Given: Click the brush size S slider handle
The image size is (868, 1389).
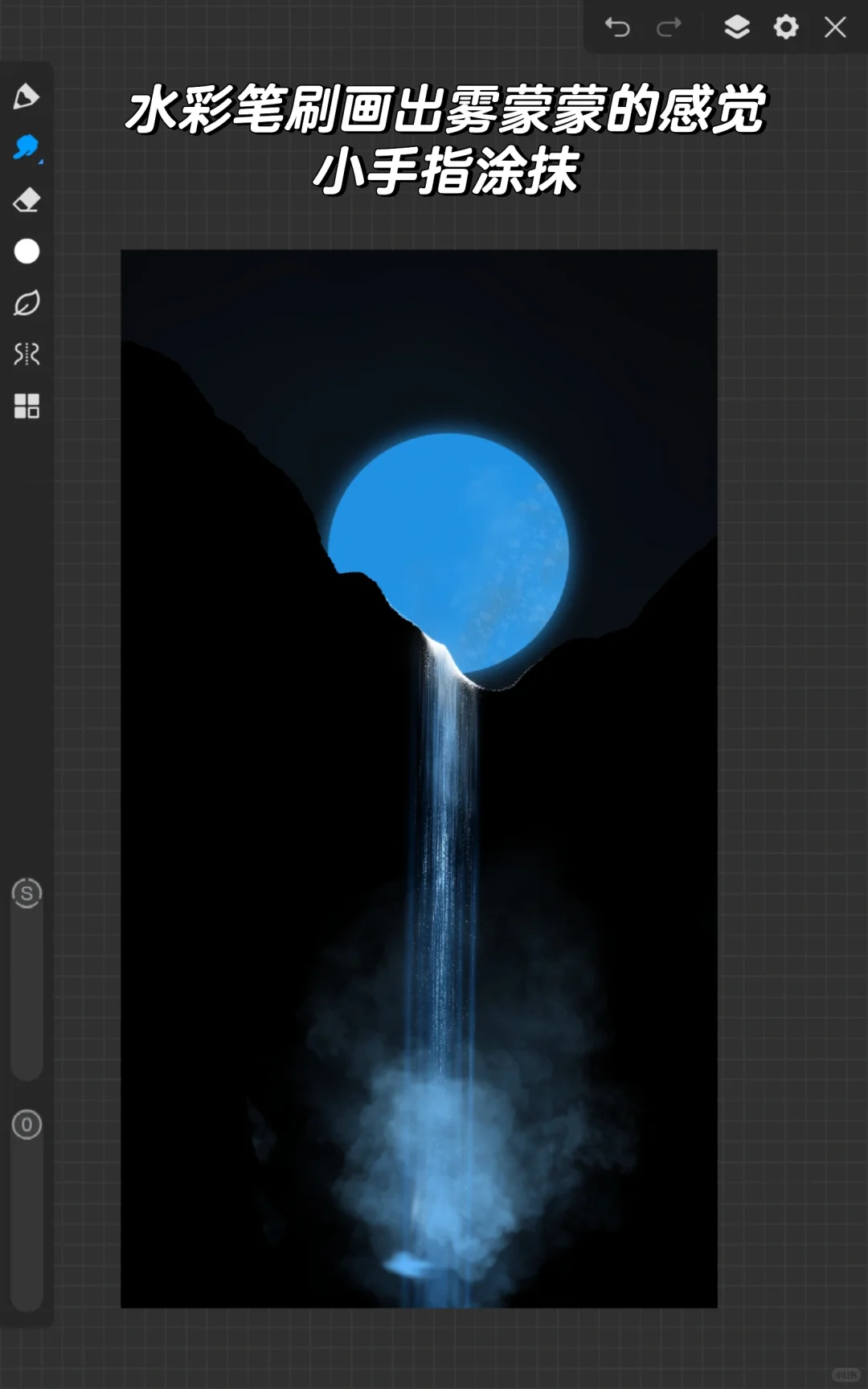Looking at the screenshot, I should (27, 893).
